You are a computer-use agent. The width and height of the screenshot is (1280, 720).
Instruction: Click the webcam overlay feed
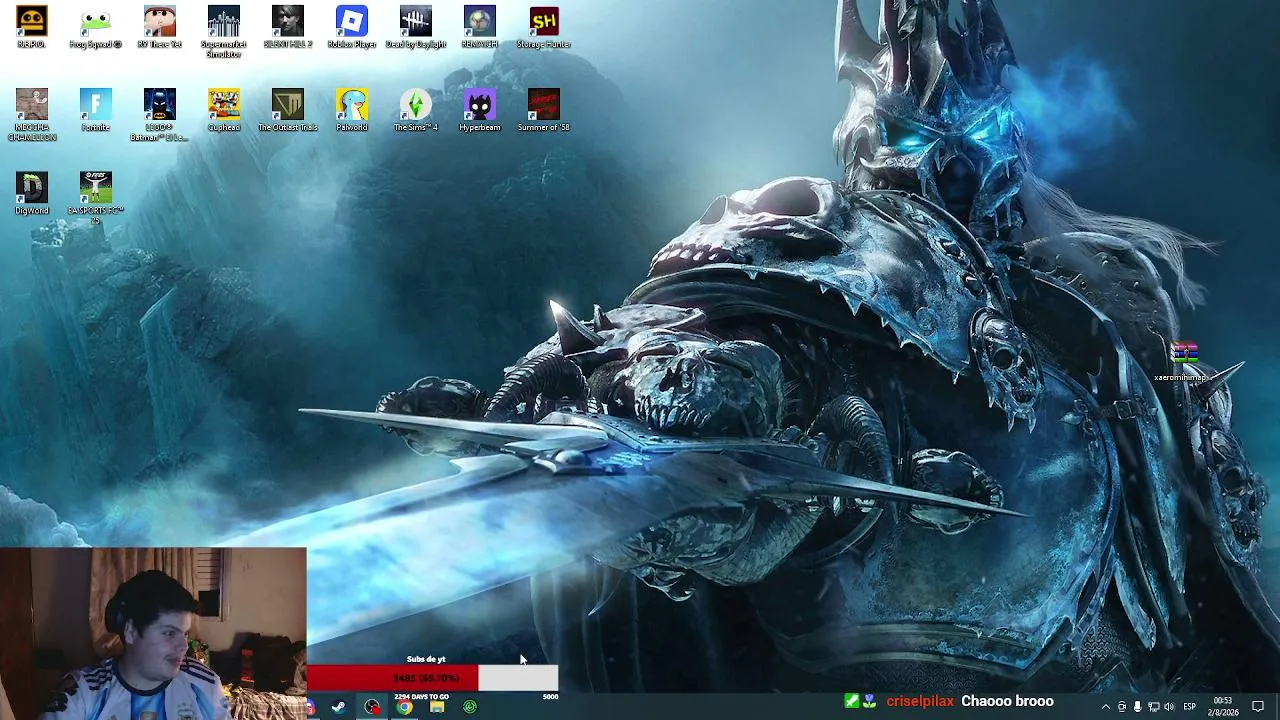coord(153,633)
